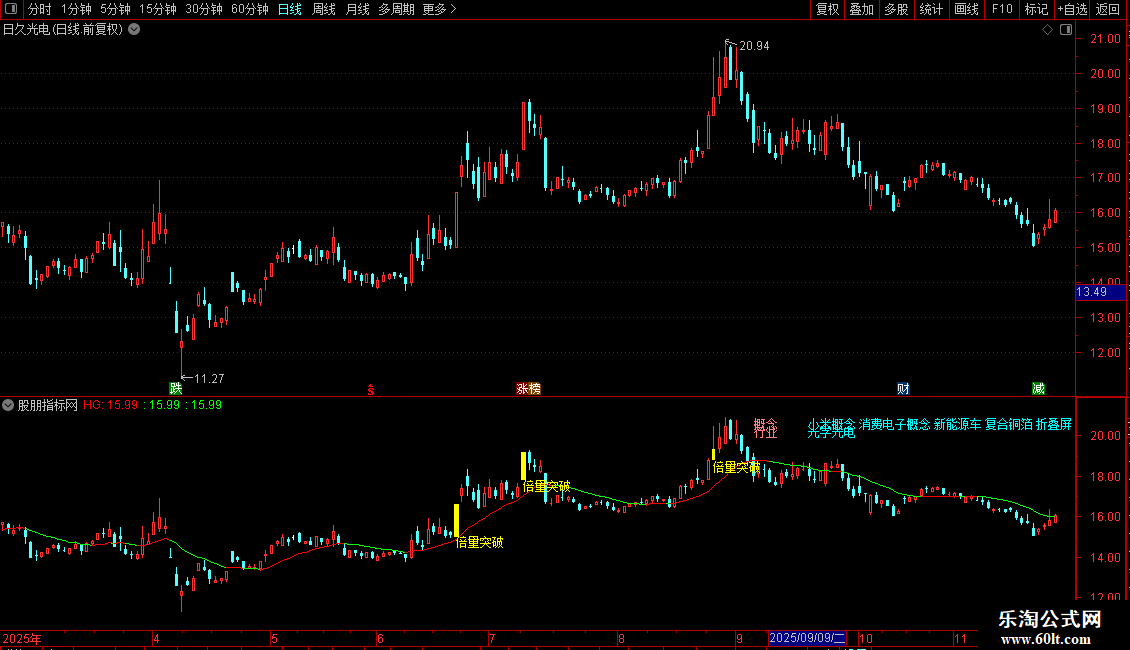Screen dimensions: 1130x650
Task: Select the 1分钟 period tab
Action: pyautogui.click(x=76, y=9)
